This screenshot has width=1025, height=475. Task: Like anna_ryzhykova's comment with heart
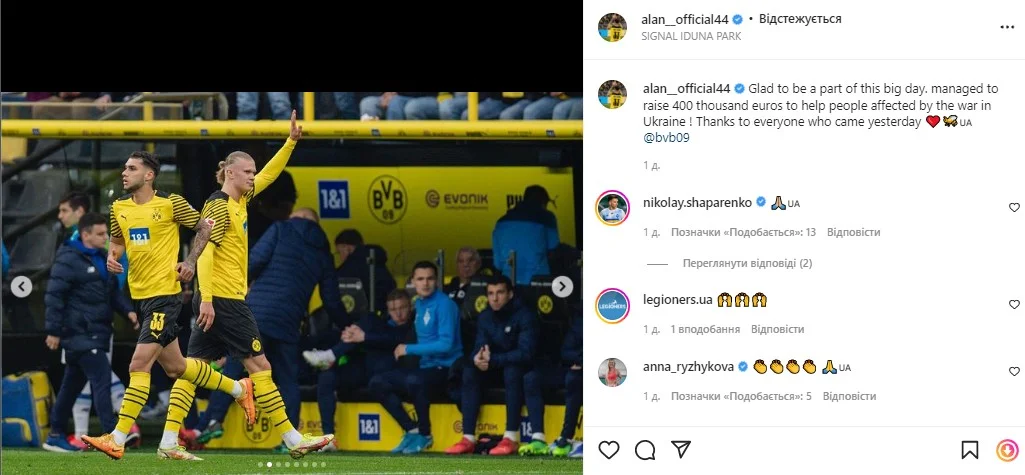(x=1014, y=371)
